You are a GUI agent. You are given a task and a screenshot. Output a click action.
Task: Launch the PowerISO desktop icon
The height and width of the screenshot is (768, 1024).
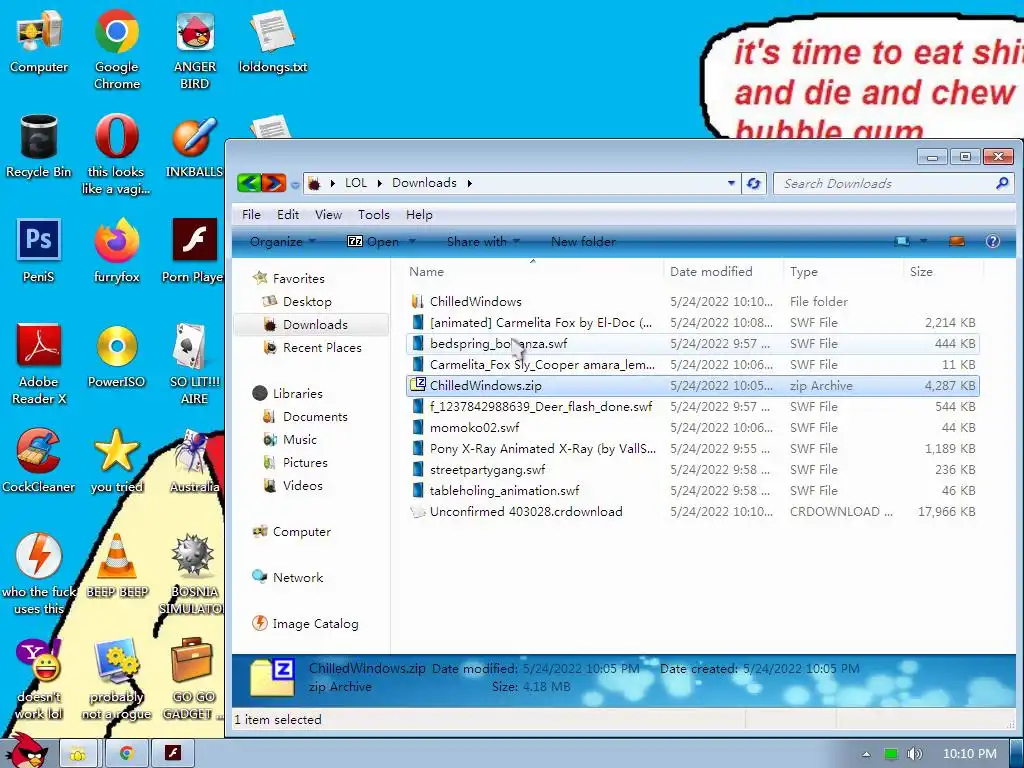116,355
